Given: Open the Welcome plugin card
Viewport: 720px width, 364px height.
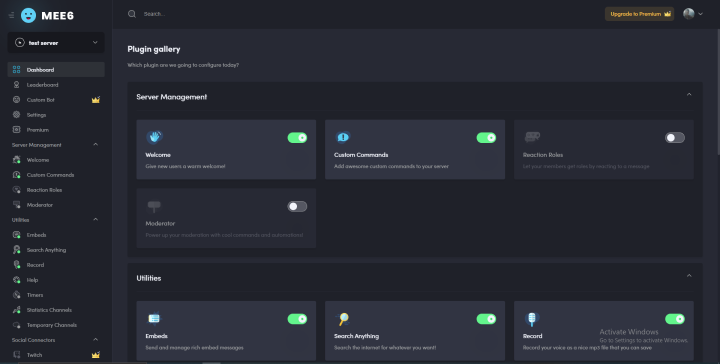Looking at the screenshot, I should point(226,149).
